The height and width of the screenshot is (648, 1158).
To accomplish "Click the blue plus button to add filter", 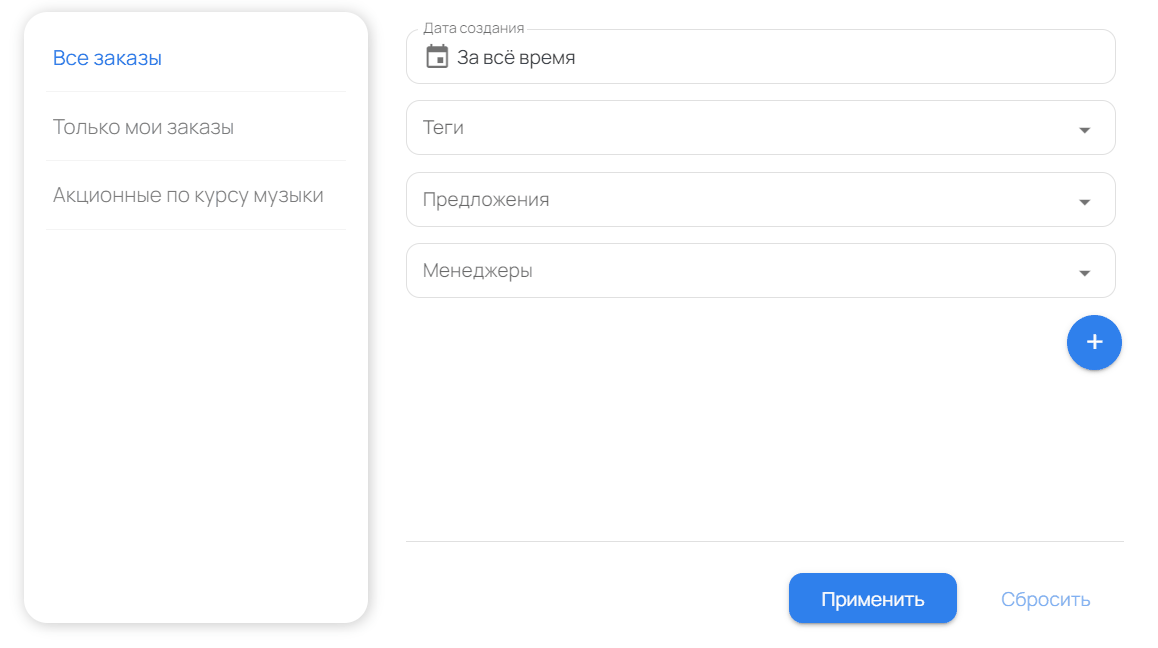I will (1094, 342).
